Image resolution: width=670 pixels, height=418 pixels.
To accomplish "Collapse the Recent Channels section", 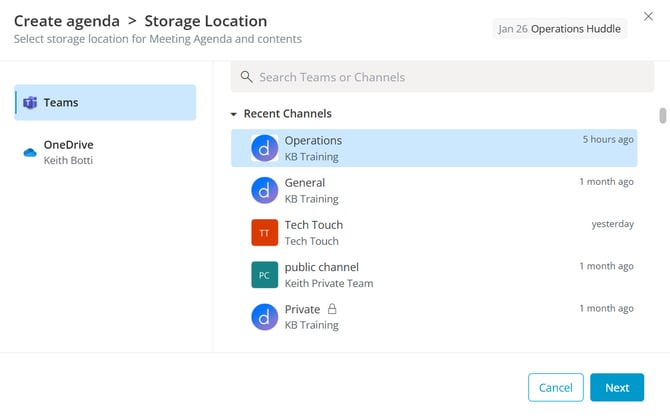I will [x=234, y=114].
